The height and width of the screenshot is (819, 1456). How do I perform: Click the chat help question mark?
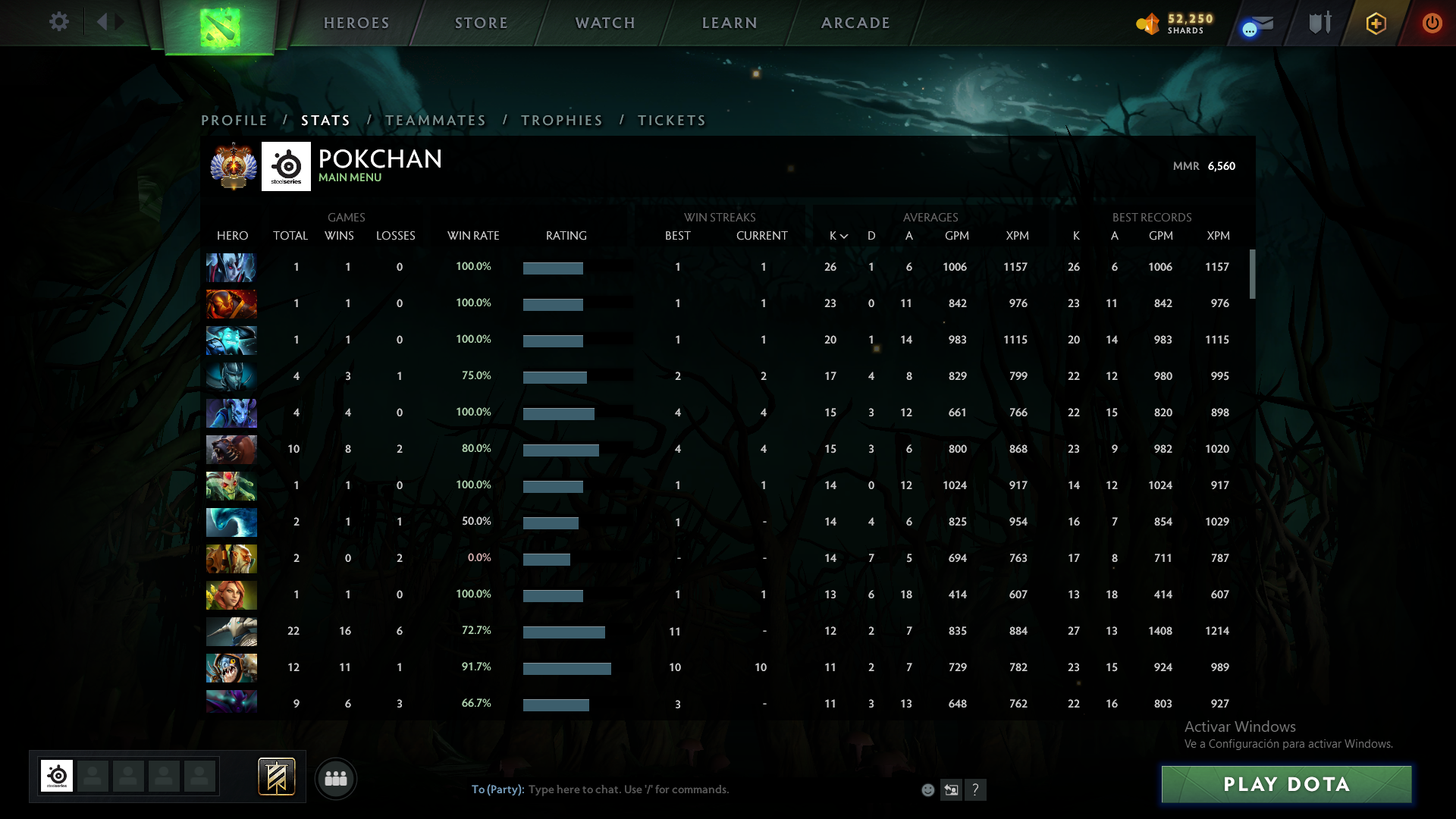pyautogui.click(x=976, y=790)
